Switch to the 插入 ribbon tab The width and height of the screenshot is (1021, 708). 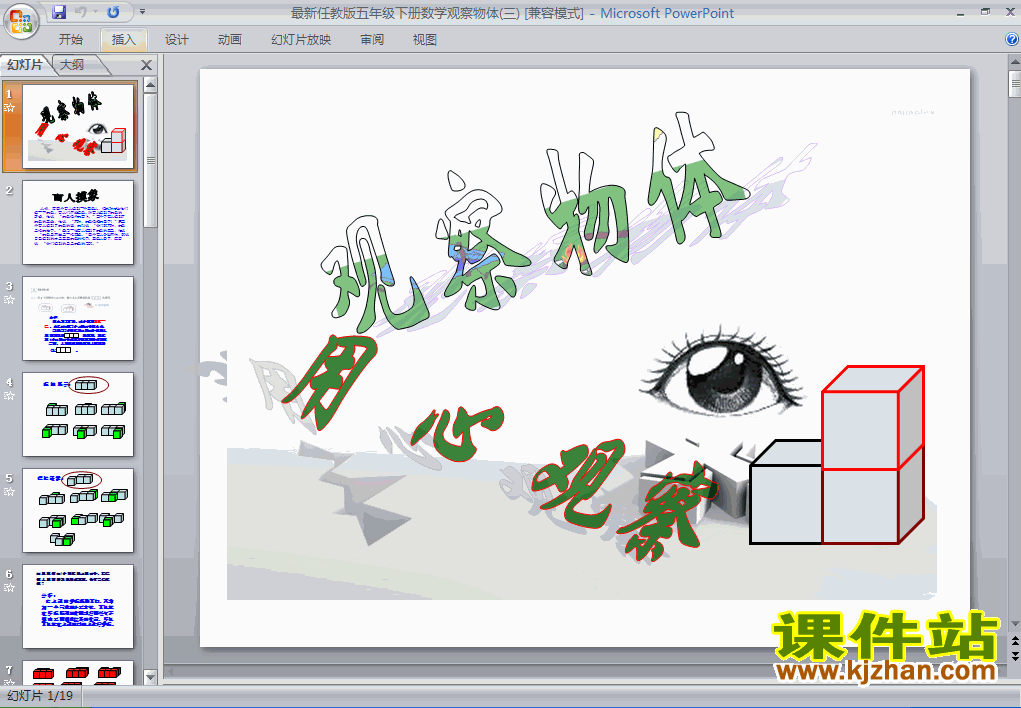coord(124,40)
